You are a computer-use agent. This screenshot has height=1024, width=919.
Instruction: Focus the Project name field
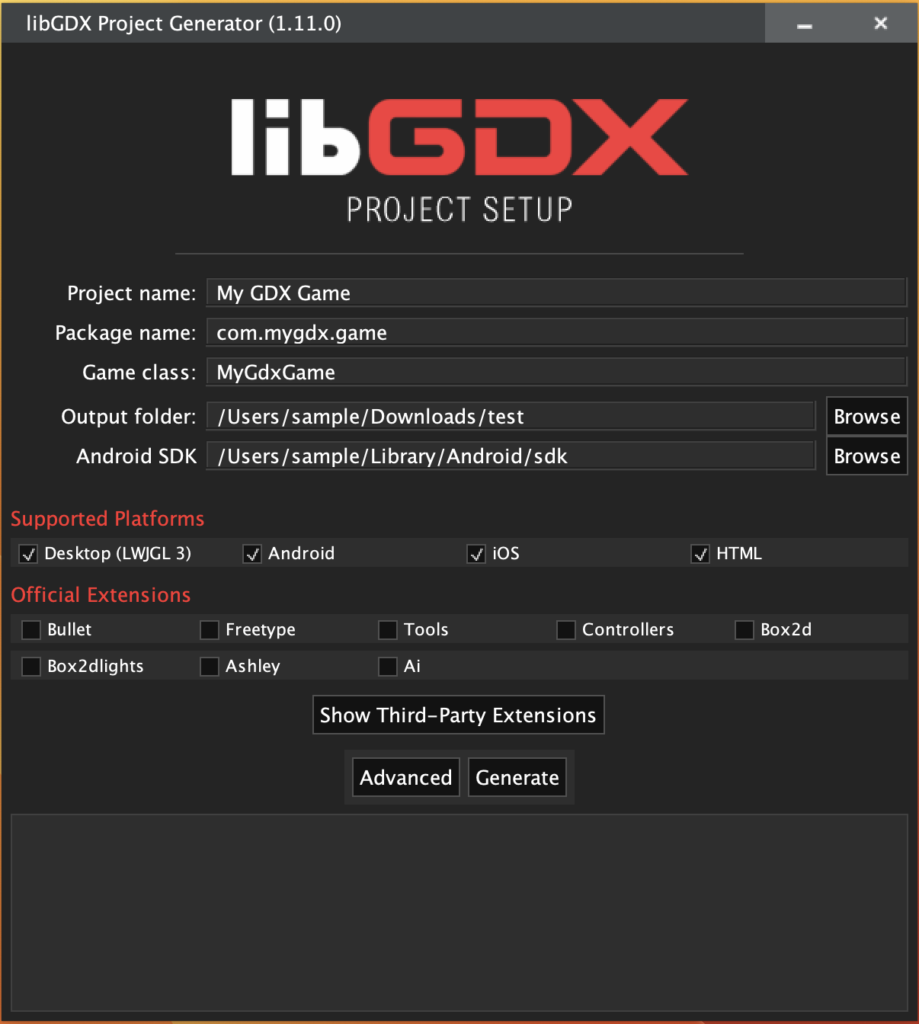[556, 293]
